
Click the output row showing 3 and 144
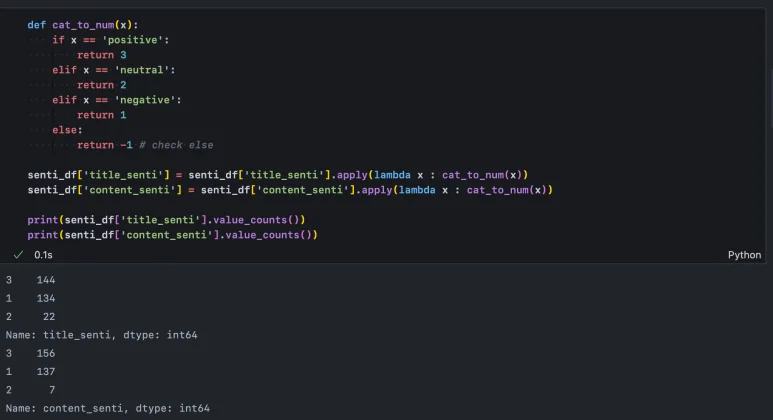pyautogui.click(x=30, y=280)
